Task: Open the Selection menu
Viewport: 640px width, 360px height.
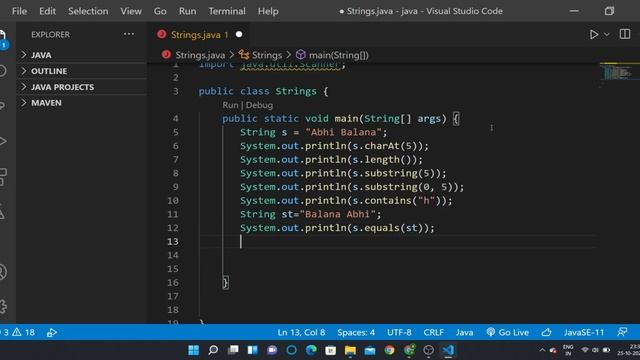Action: [88, 11]
